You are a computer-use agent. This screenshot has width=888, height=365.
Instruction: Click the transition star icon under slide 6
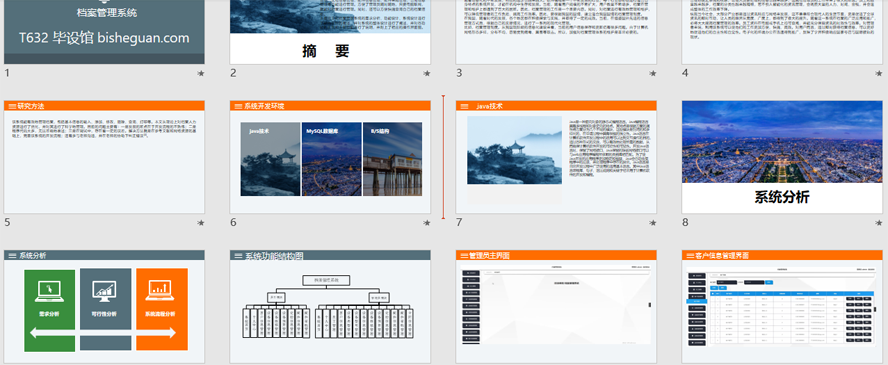426,223
